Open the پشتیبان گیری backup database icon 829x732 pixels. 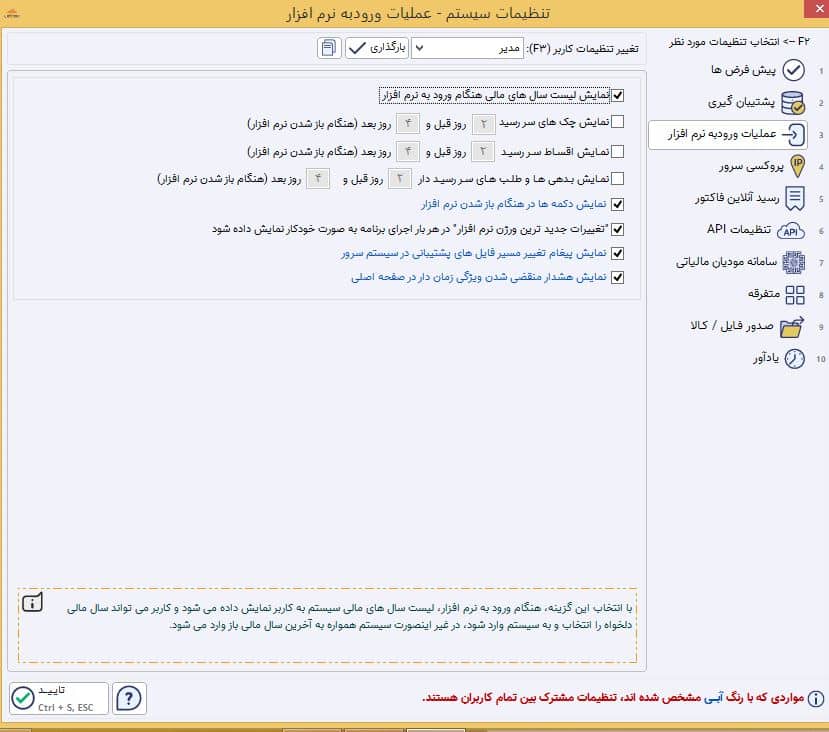click(x=793, y=103)
